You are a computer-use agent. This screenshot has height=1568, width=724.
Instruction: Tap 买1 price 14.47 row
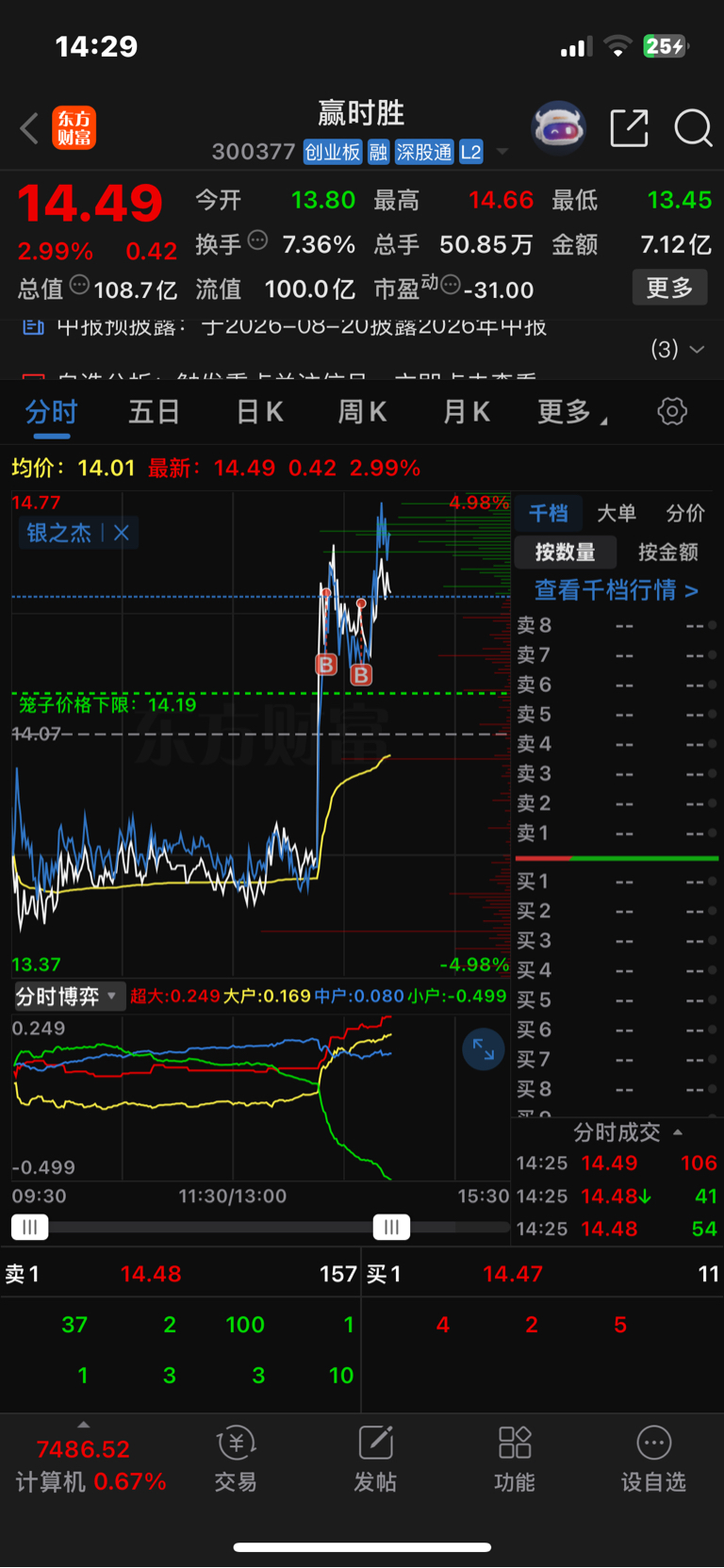[x=543, y=1274]
